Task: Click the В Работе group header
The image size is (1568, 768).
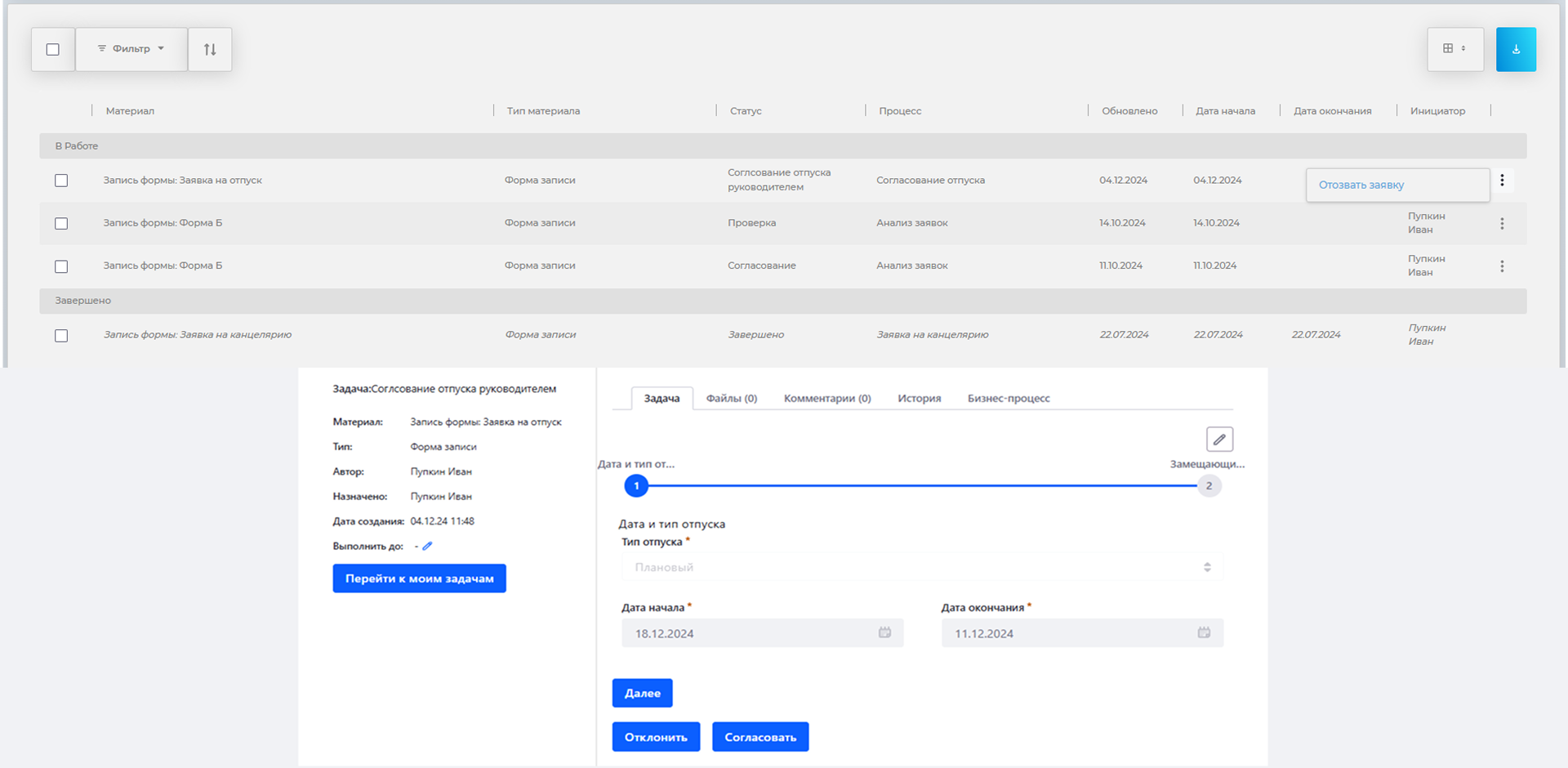Action: coord(783,146)
